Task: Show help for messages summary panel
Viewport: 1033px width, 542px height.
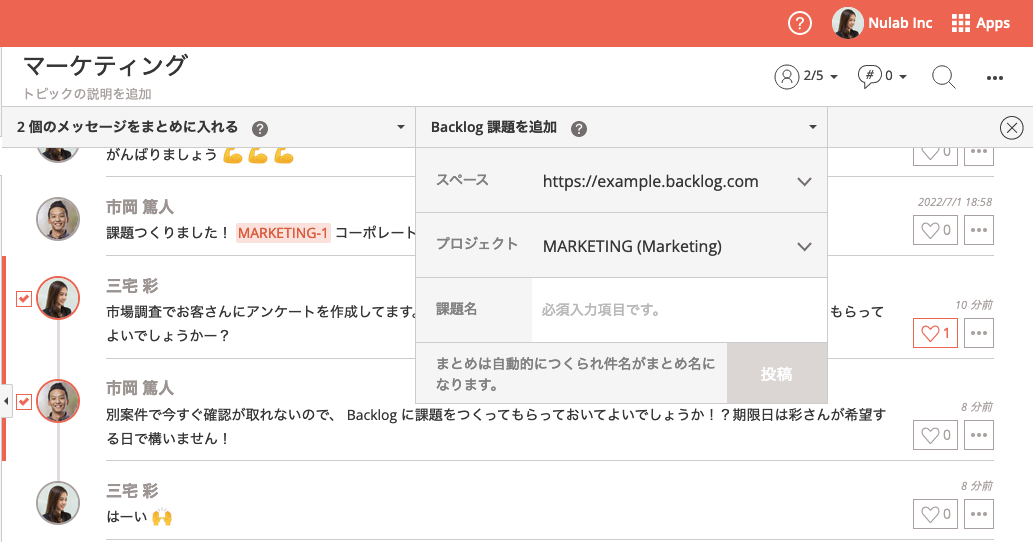Action: pyautogui.click(x=260, y=128)
